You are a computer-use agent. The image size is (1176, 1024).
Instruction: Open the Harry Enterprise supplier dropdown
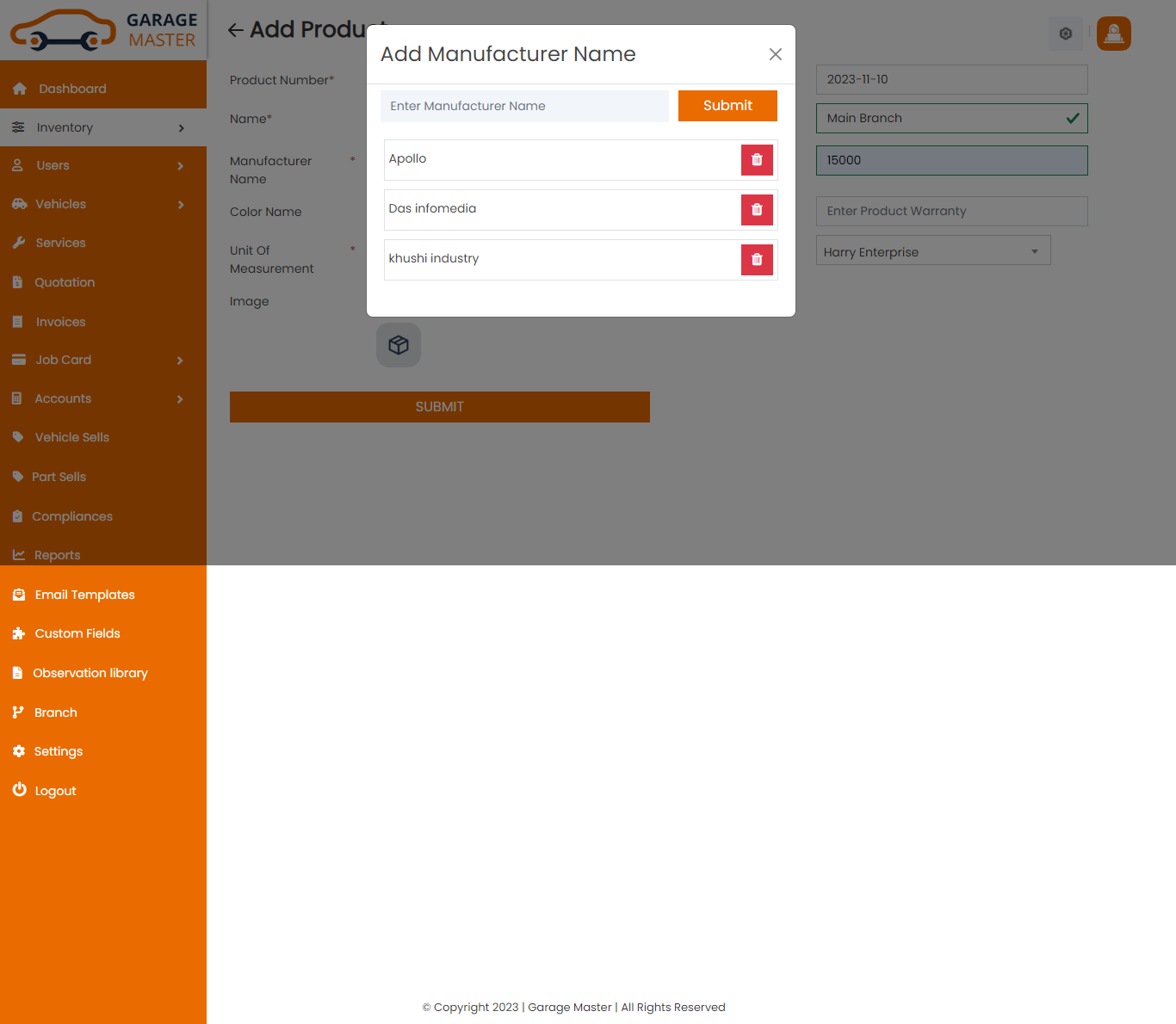click(x=932, y=251)
